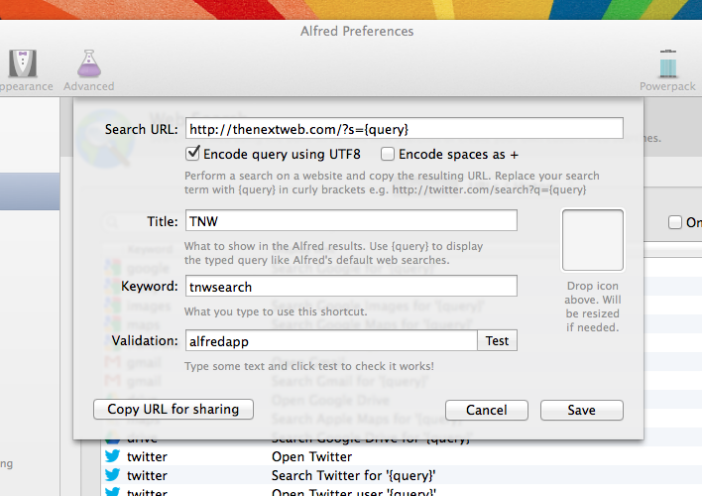Click the Cancel button

point(487,410)
